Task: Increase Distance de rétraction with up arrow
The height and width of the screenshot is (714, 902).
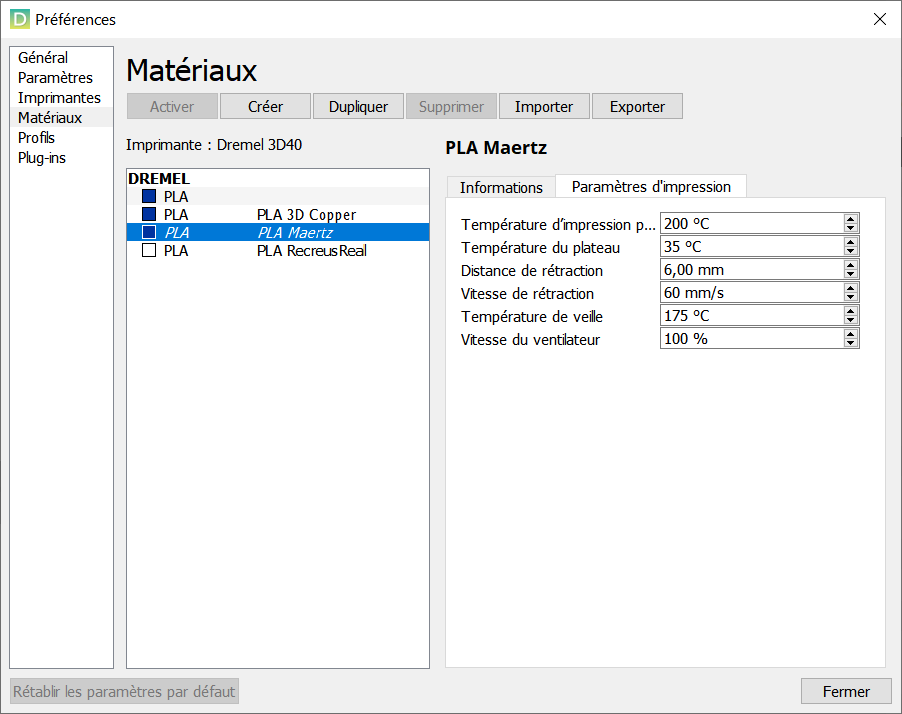Action: click(851, 265)
